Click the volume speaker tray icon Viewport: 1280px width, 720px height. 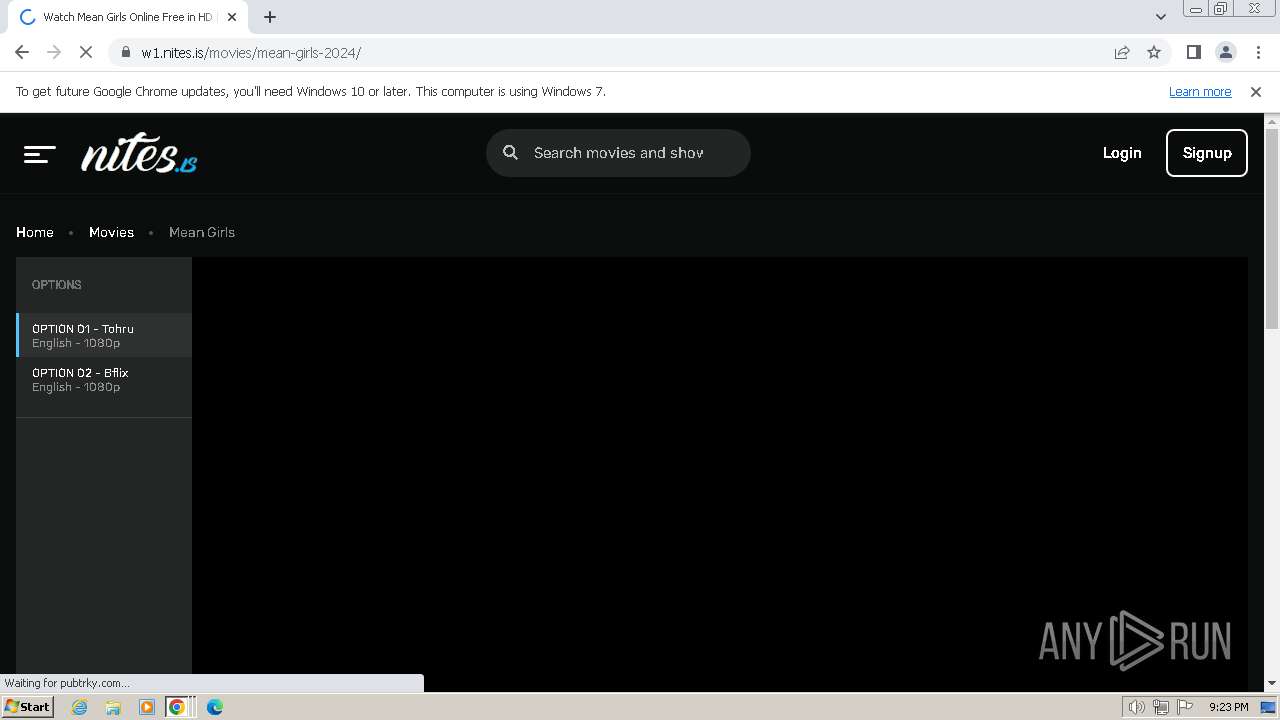tap(1137, 707)
